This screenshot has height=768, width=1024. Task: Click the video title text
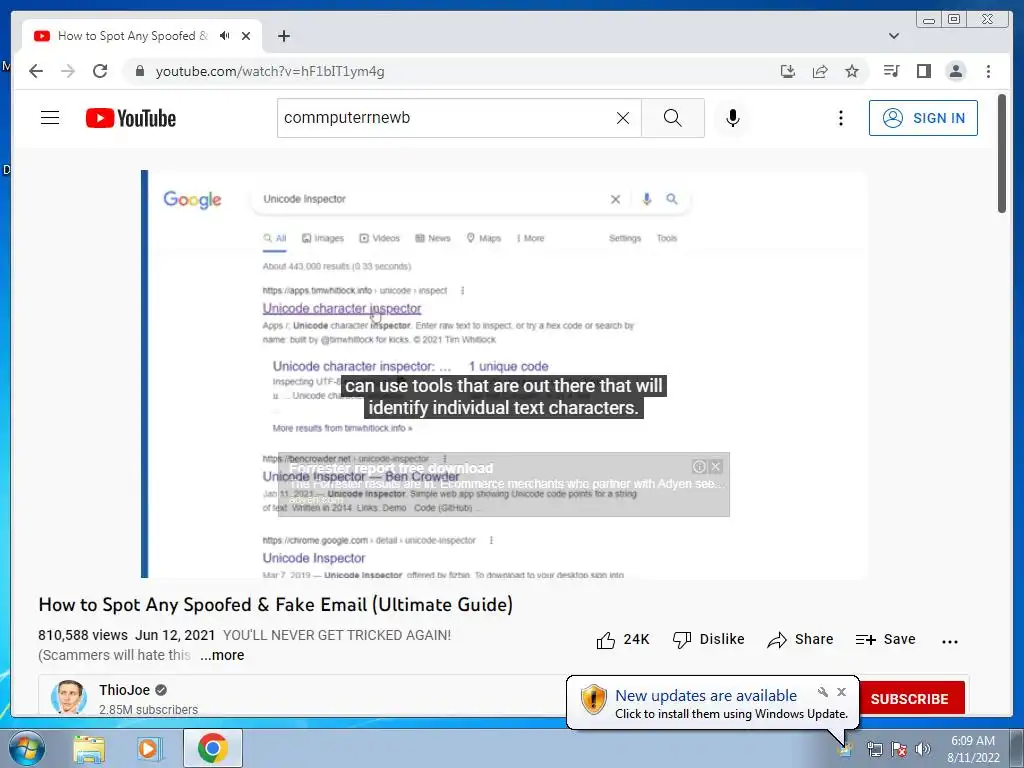click(276, 605)
